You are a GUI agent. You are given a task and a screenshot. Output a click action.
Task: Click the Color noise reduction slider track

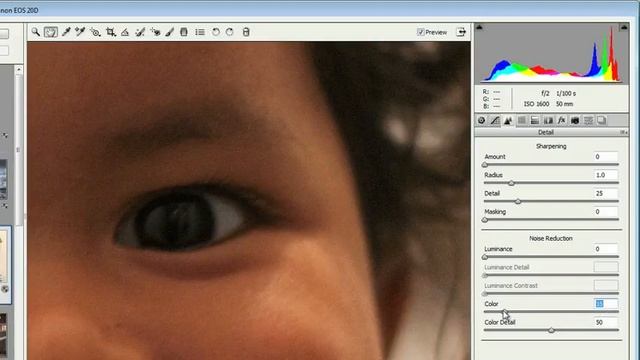pyautogui.click(x=551, y=312)
